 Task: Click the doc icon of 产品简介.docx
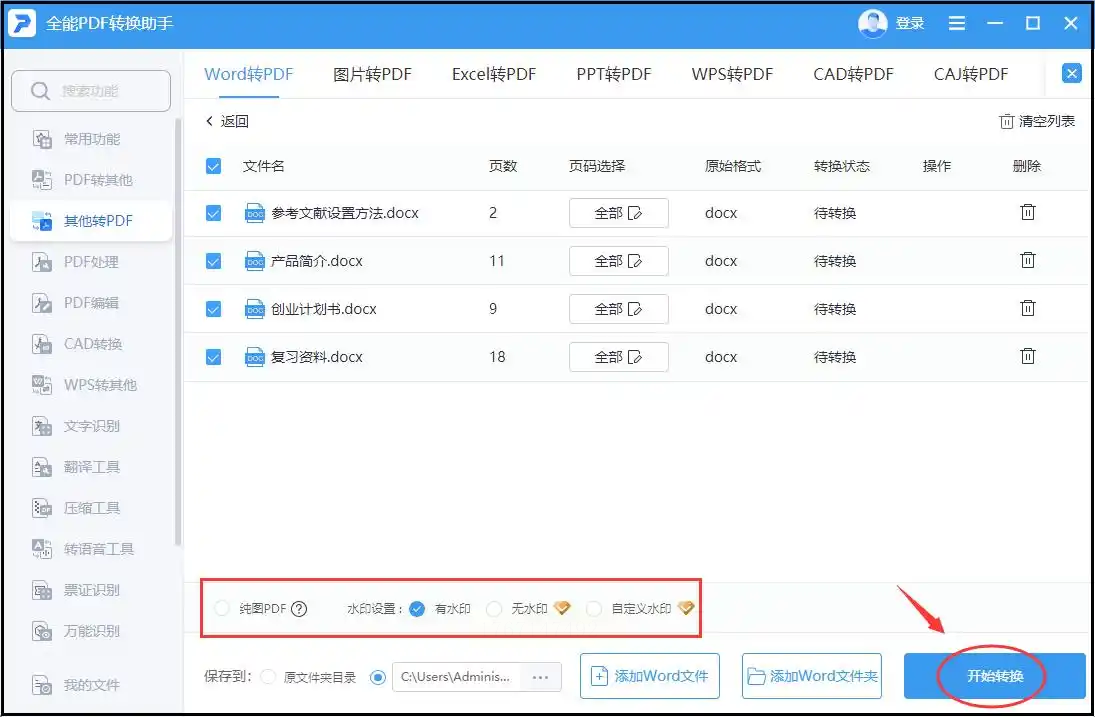pyautogui.click(x=255, y=261)
